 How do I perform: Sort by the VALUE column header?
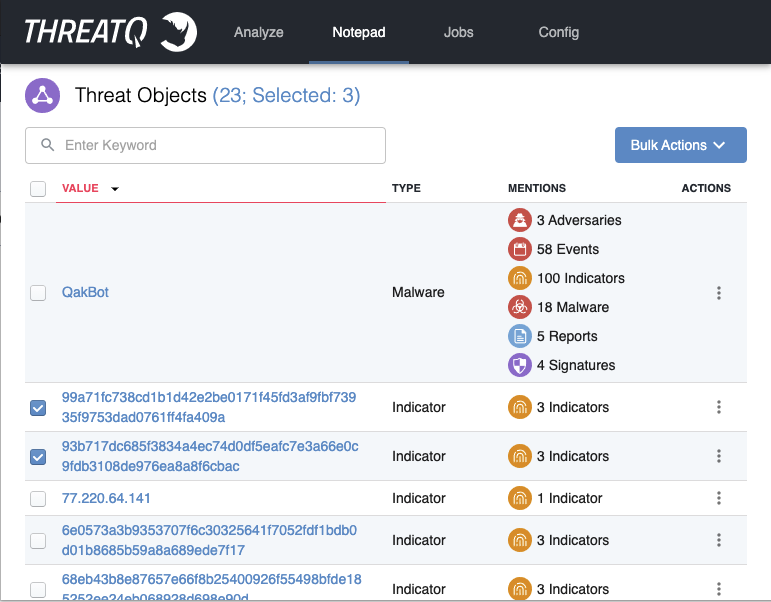80,188
